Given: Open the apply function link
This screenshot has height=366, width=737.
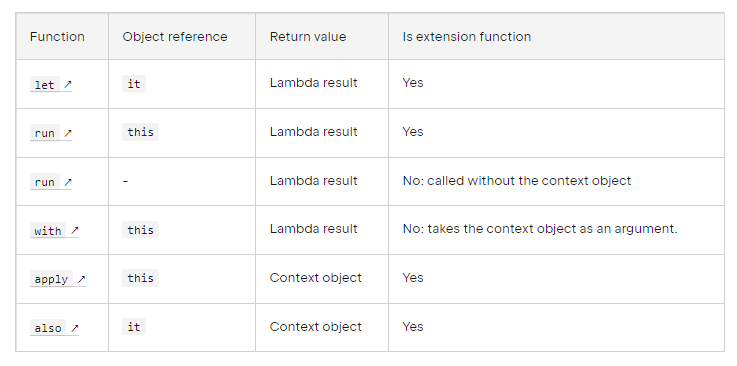Looking at the screenshot, I should (51, 279).
